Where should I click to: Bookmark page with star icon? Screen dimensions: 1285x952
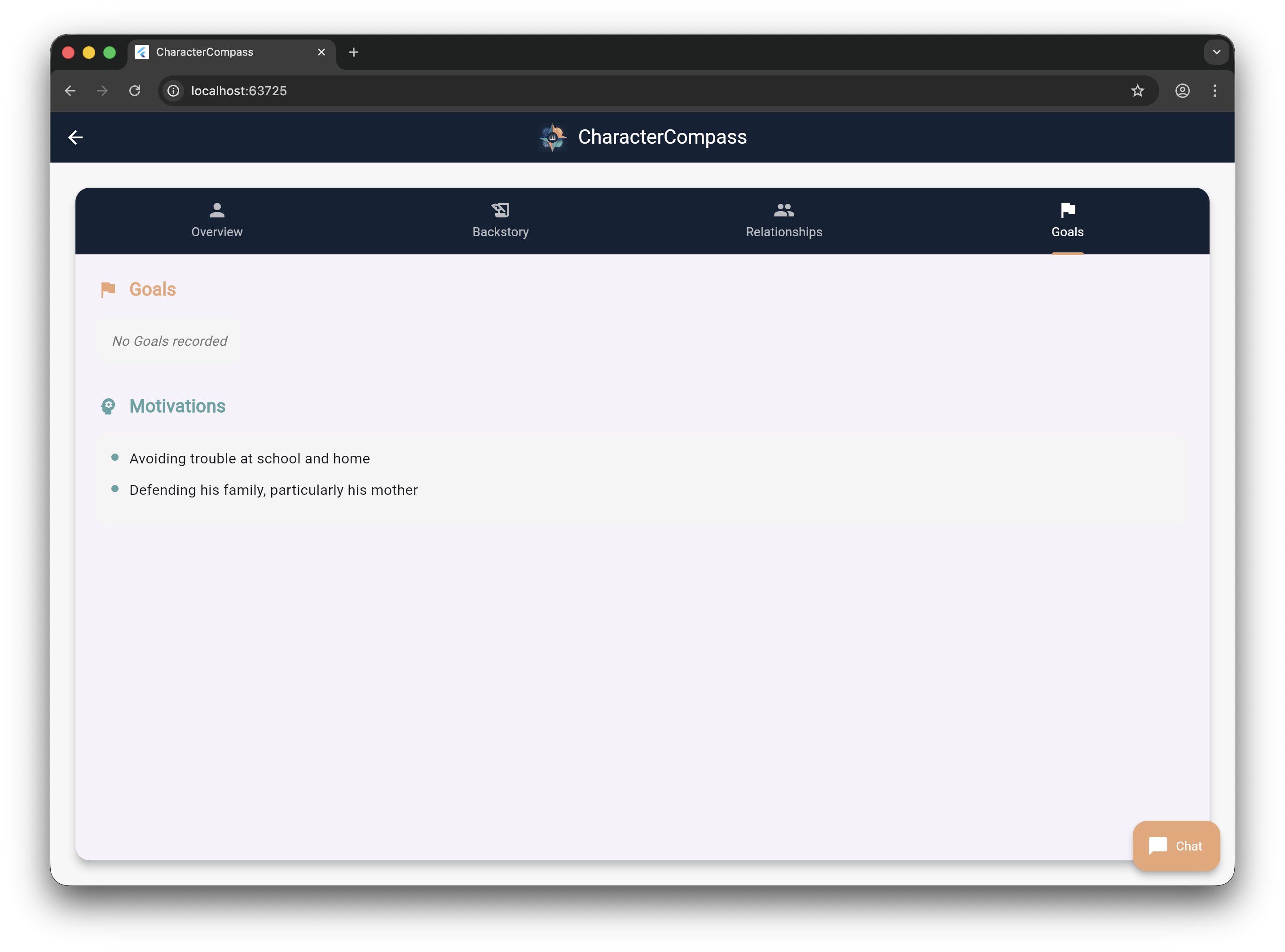tap(1137, 90)
